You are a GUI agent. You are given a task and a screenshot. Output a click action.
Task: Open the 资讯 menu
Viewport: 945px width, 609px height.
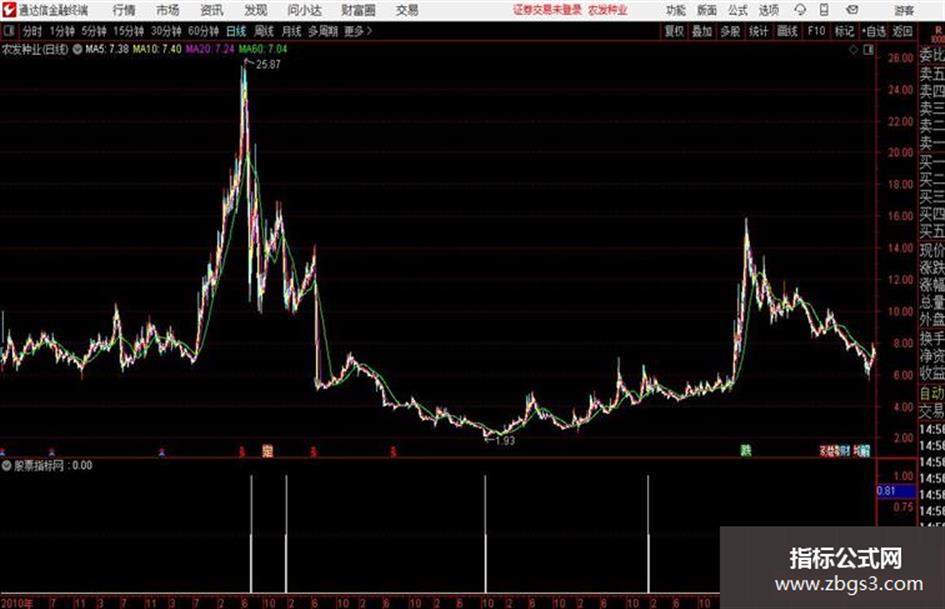pos(212,10)
